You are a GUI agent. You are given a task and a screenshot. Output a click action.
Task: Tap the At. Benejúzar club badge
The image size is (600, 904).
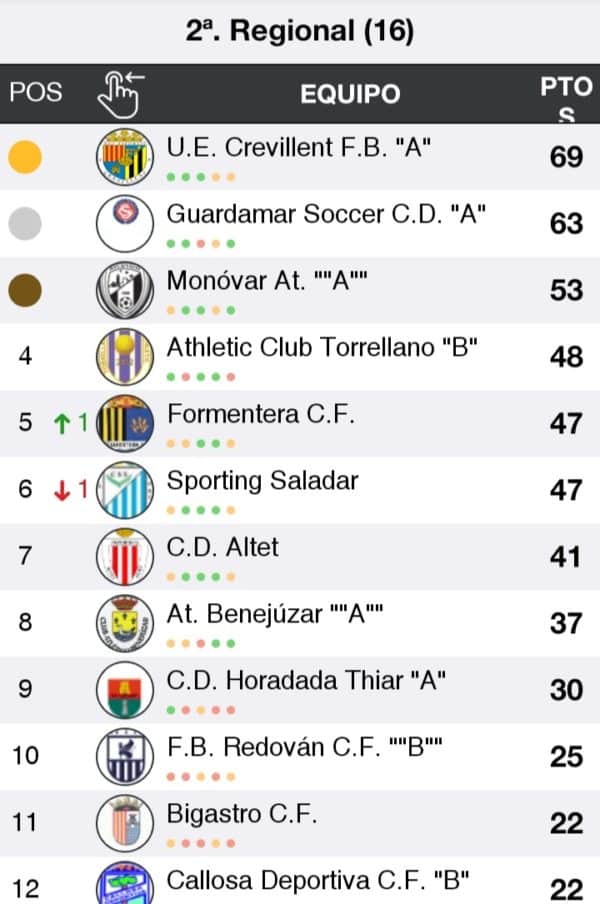[124, 623]
